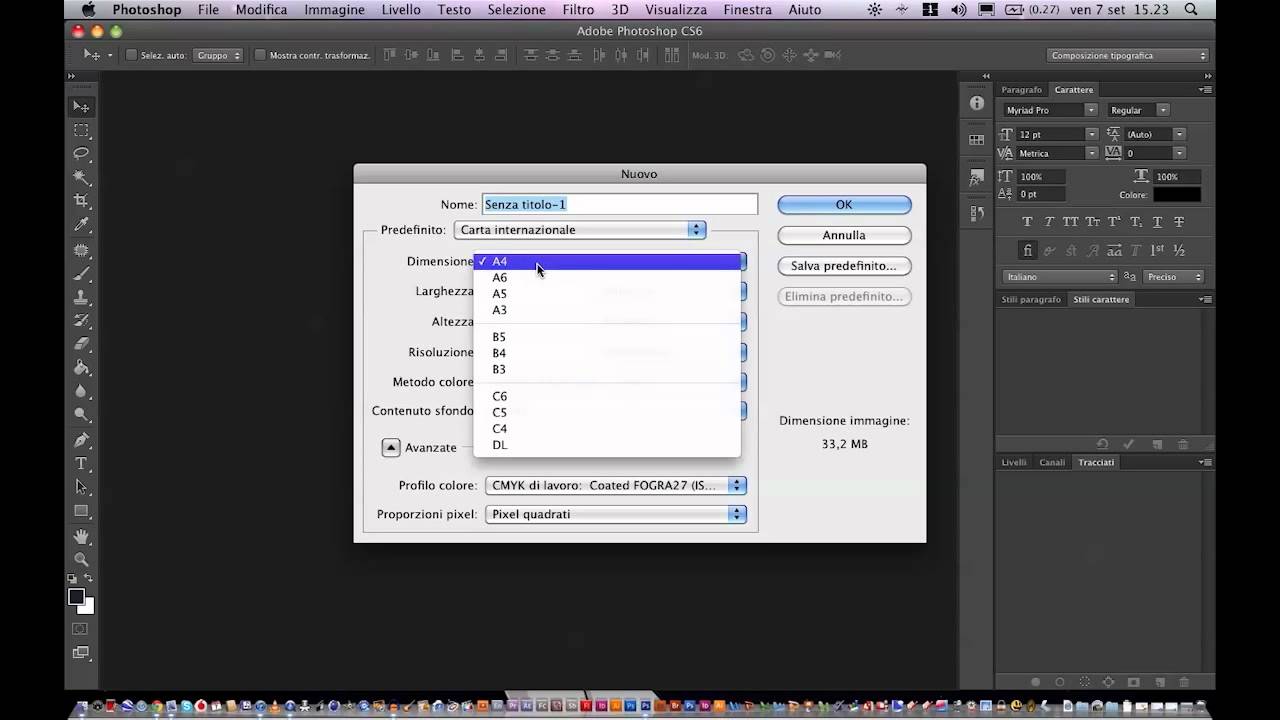
Task: Open Preciso anti-aliasing dropdown
Action: click(x=1174, y=277)
